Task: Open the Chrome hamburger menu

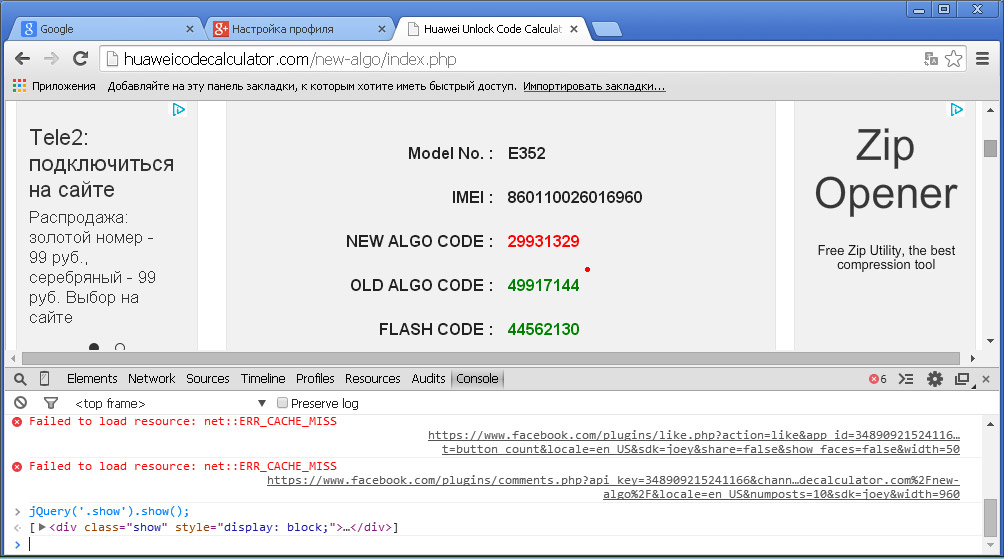Action: (982, 59)
